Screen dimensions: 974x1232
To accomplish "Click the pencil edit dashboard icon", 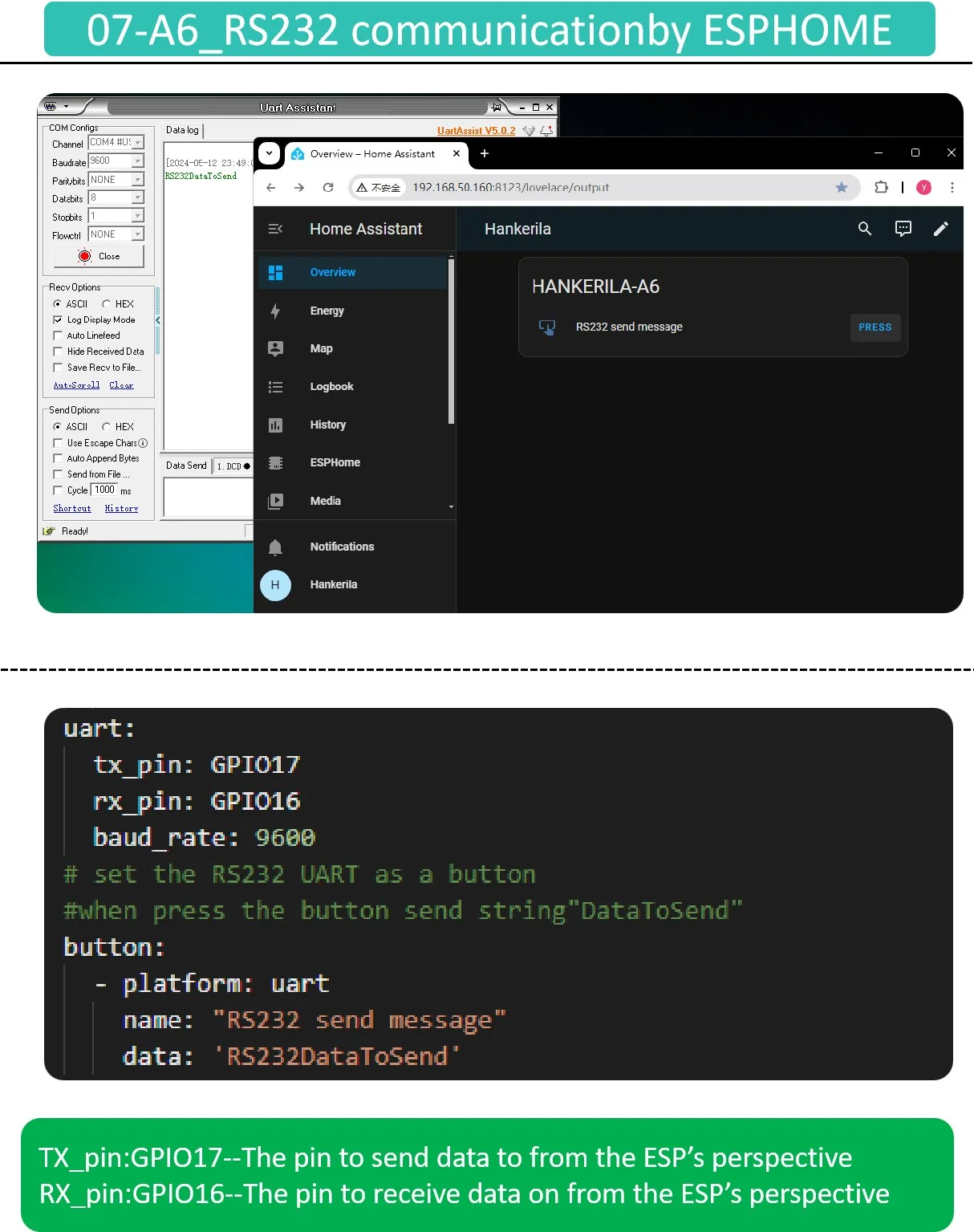I will pyautogui.click(x=940, y=229).
